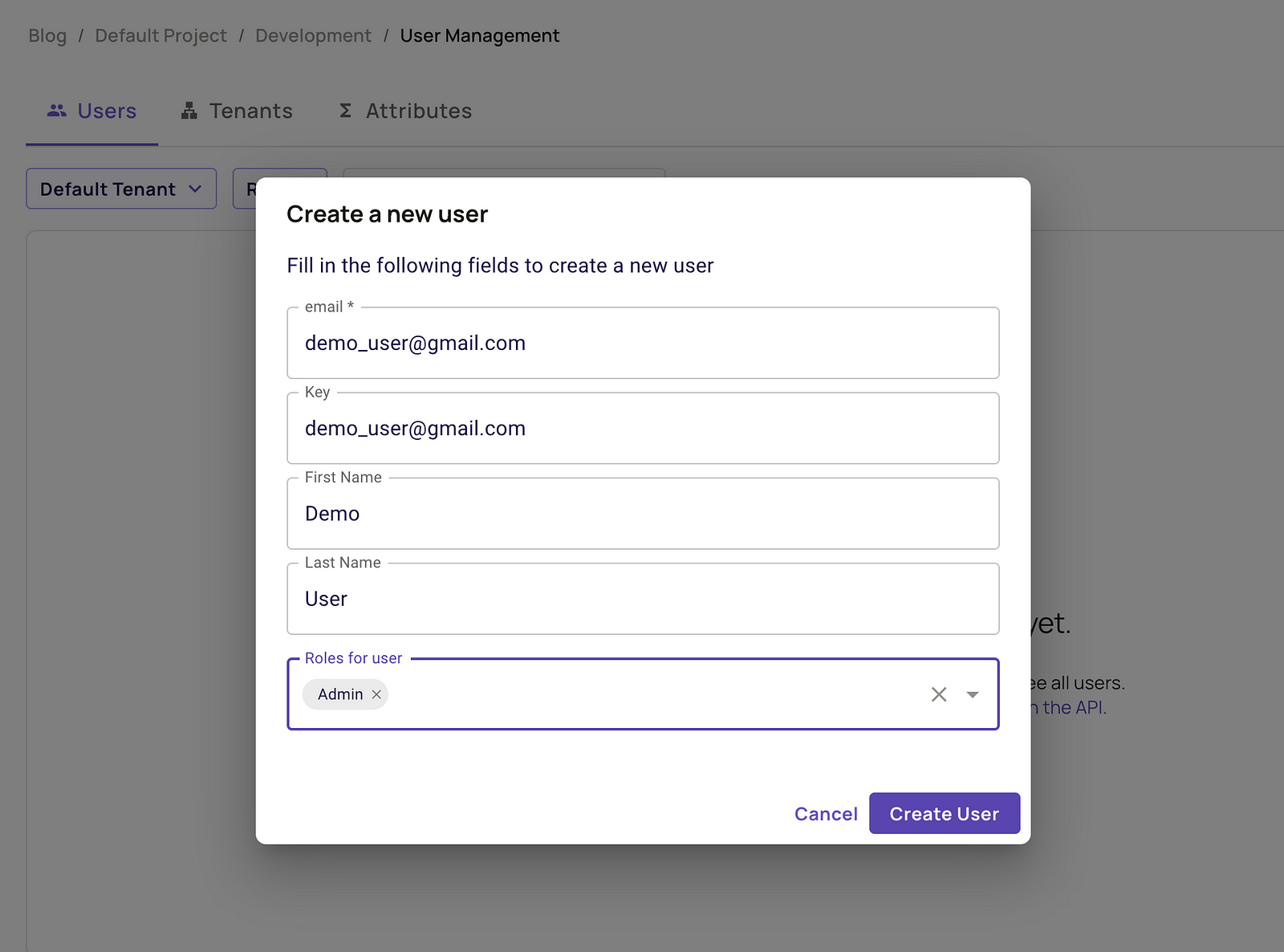The height and width of the screenshot is (952, 1284).
Task: Cancel the new user creation
Action: pyautogui.click(x=826, y=813)
